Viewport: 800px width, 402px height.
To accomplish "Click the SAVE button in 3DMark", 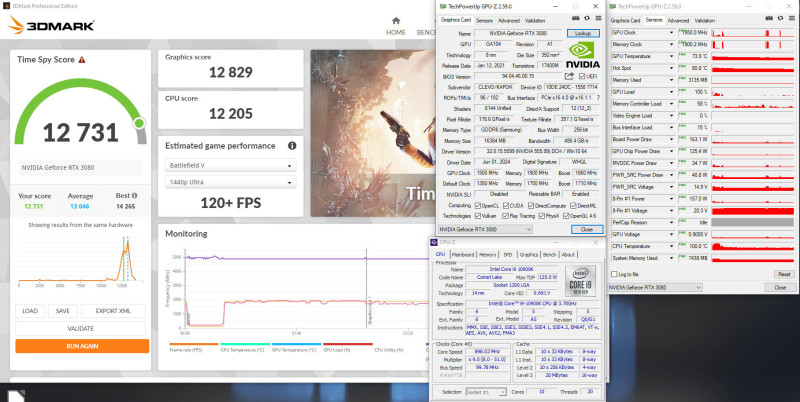I will 63,311.
